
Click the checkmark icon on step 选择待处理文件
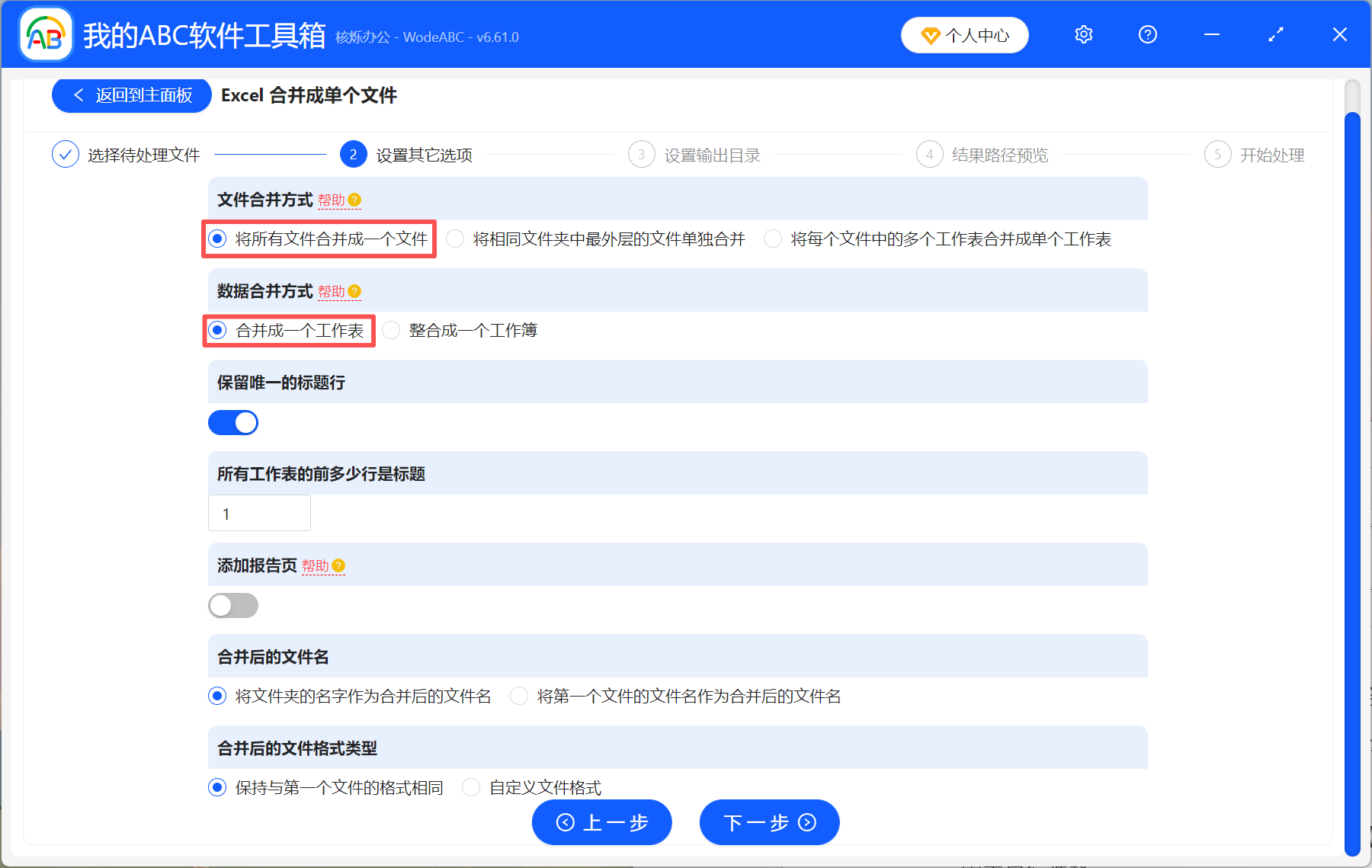pos(65,154)
